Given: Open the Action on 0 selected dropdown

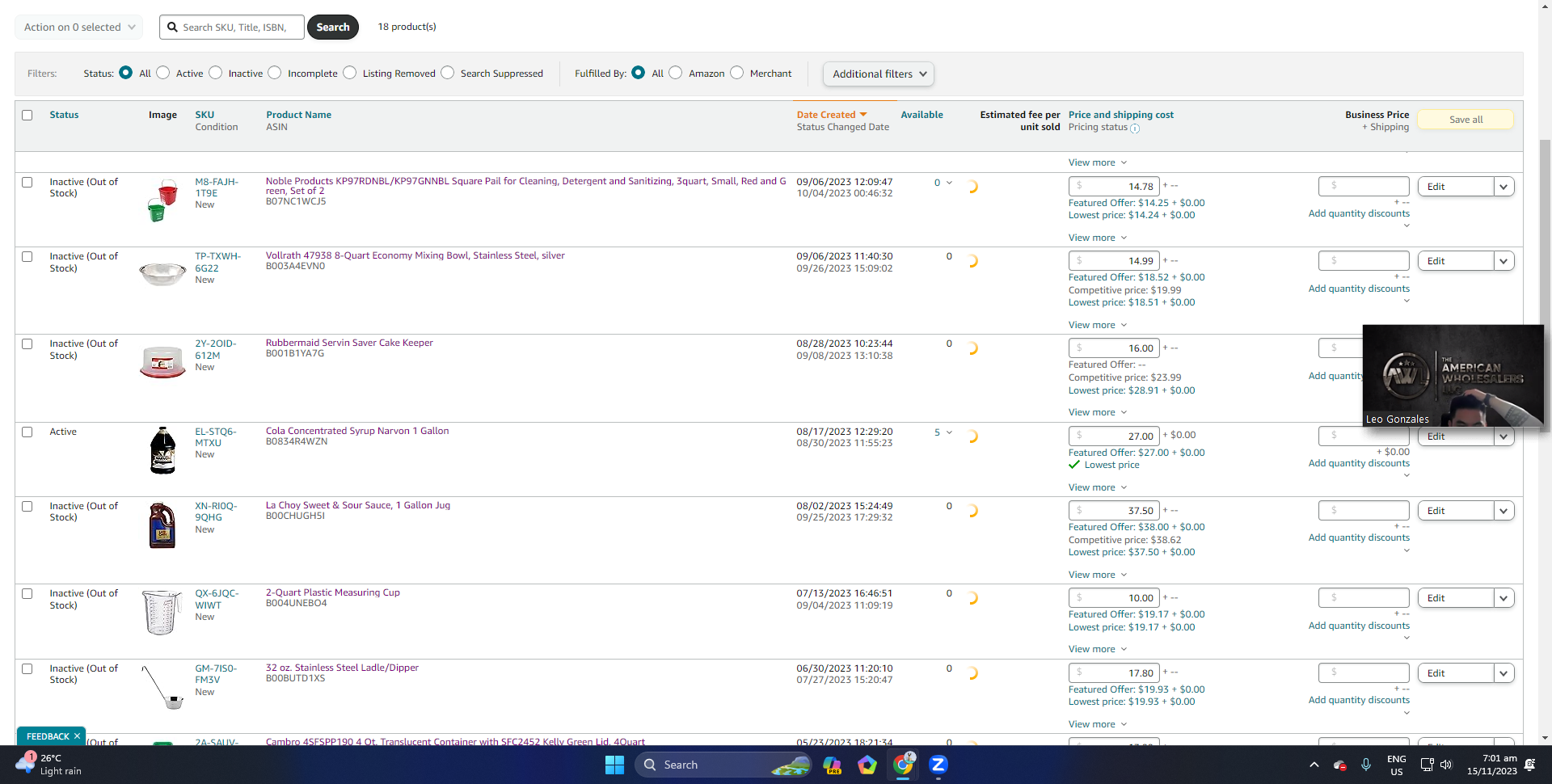Looking at the screenshot, I should pyautogui.click(x=79, y=27).
